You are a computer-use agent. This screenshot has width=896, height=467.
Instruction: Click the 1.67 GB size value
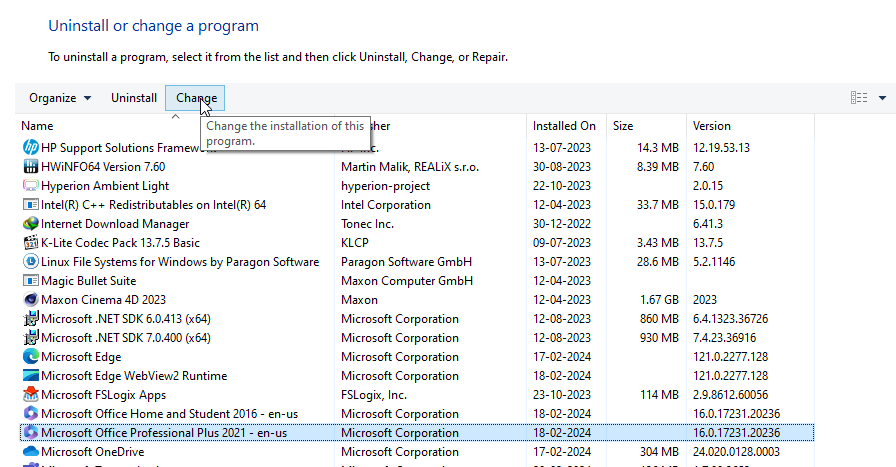click(659, 300)
